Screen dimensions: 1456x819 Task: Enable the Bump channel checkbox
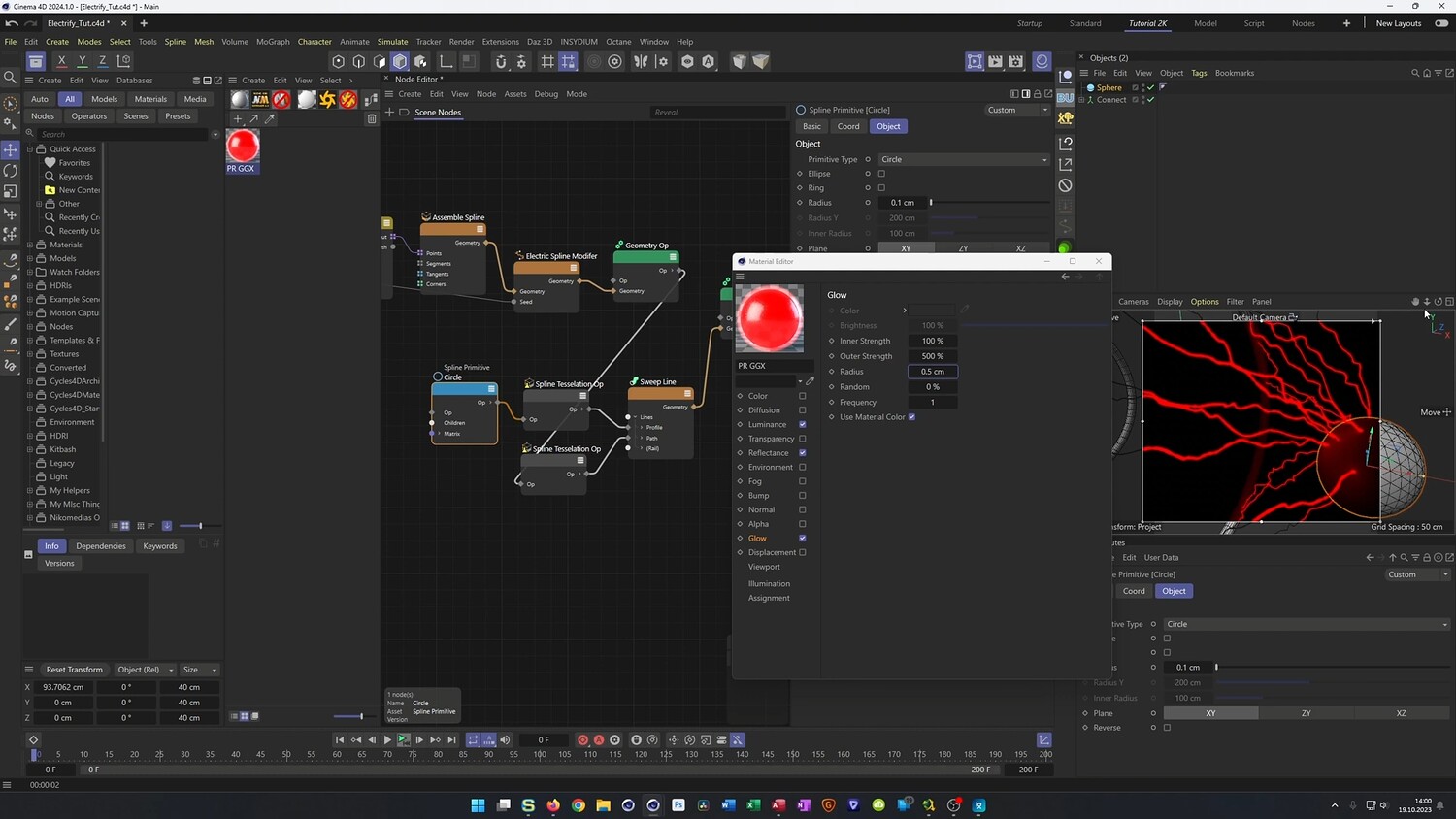803,495
